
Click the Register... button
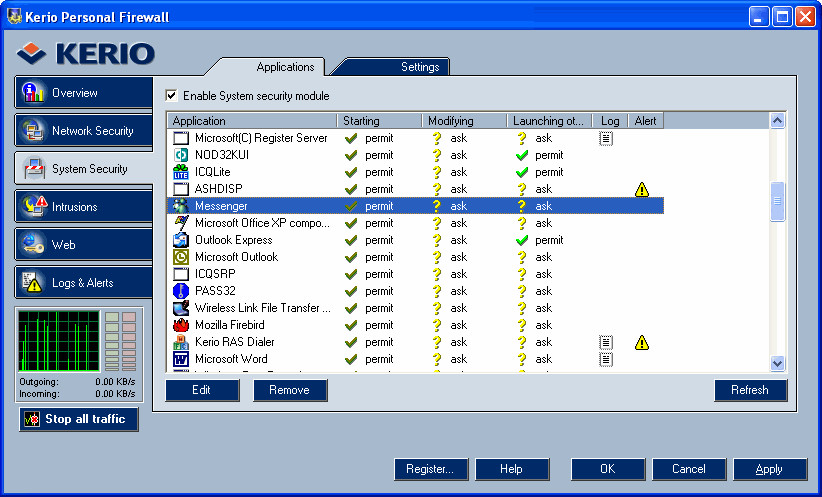pyautogui.click(x=430, y=469)
